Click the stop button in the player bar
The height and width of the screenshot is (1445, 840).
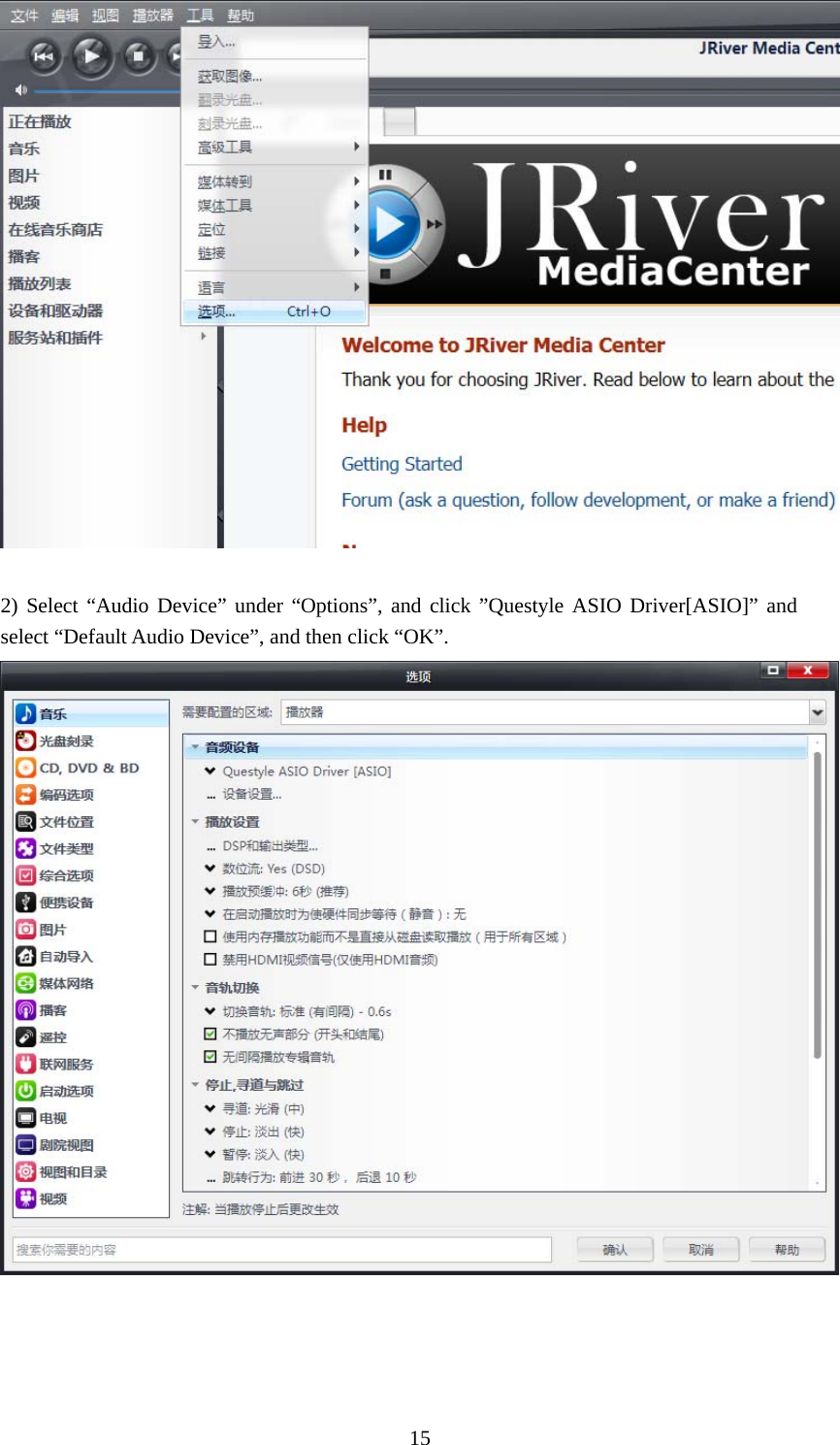pos(139,56)
